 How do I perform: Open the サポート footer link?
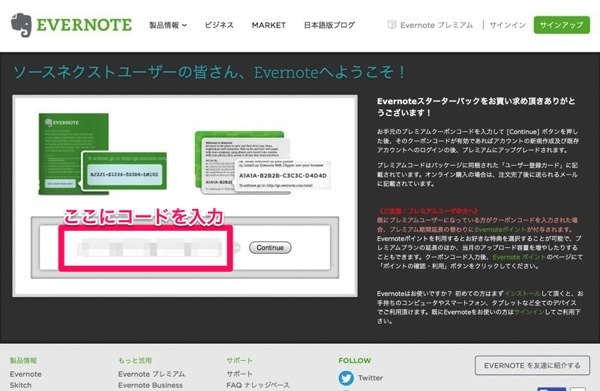pos(240,374)
